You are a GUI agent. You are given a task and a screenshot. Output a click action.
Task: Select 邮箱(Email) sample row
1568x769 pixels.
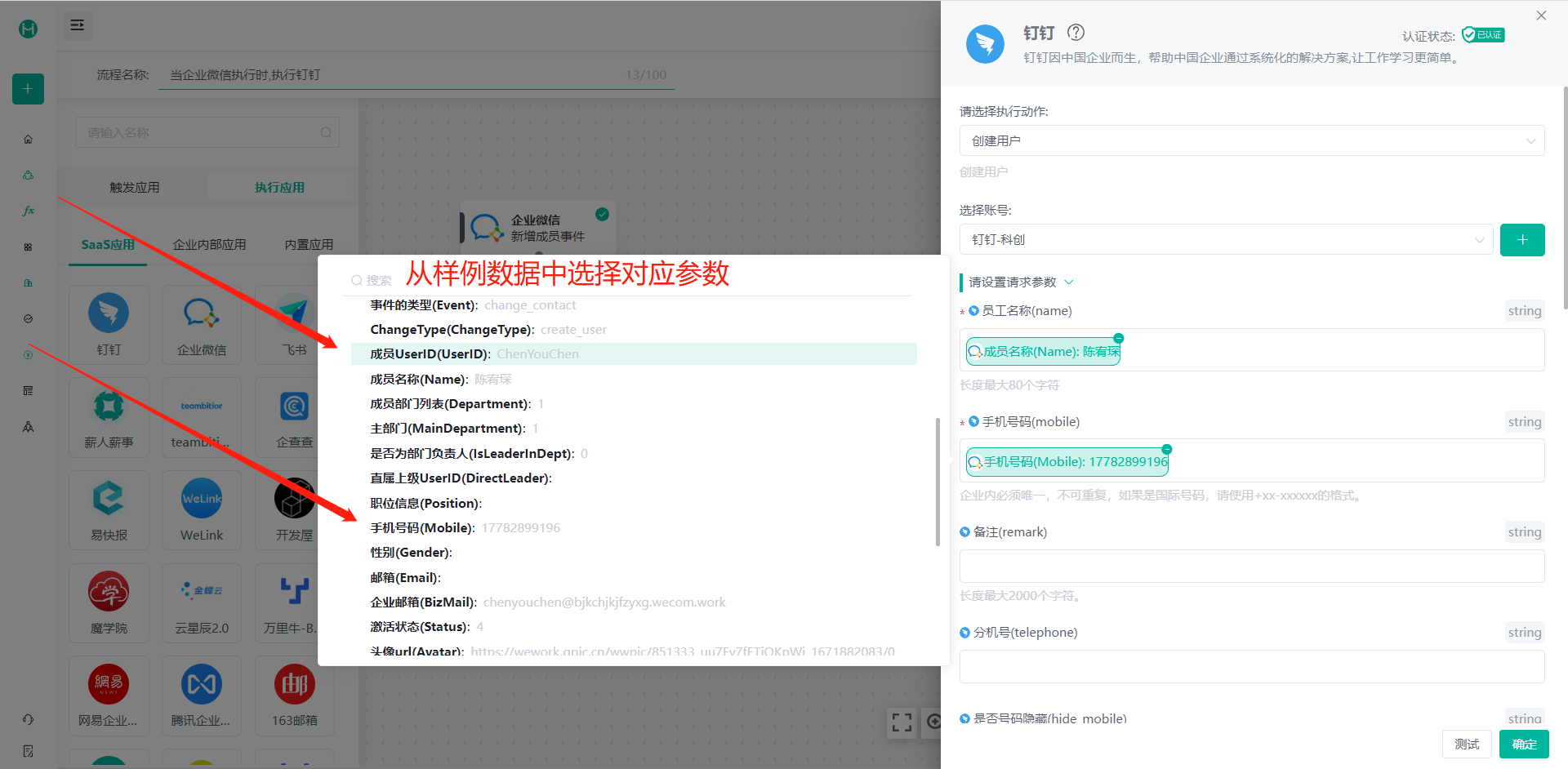634,578
